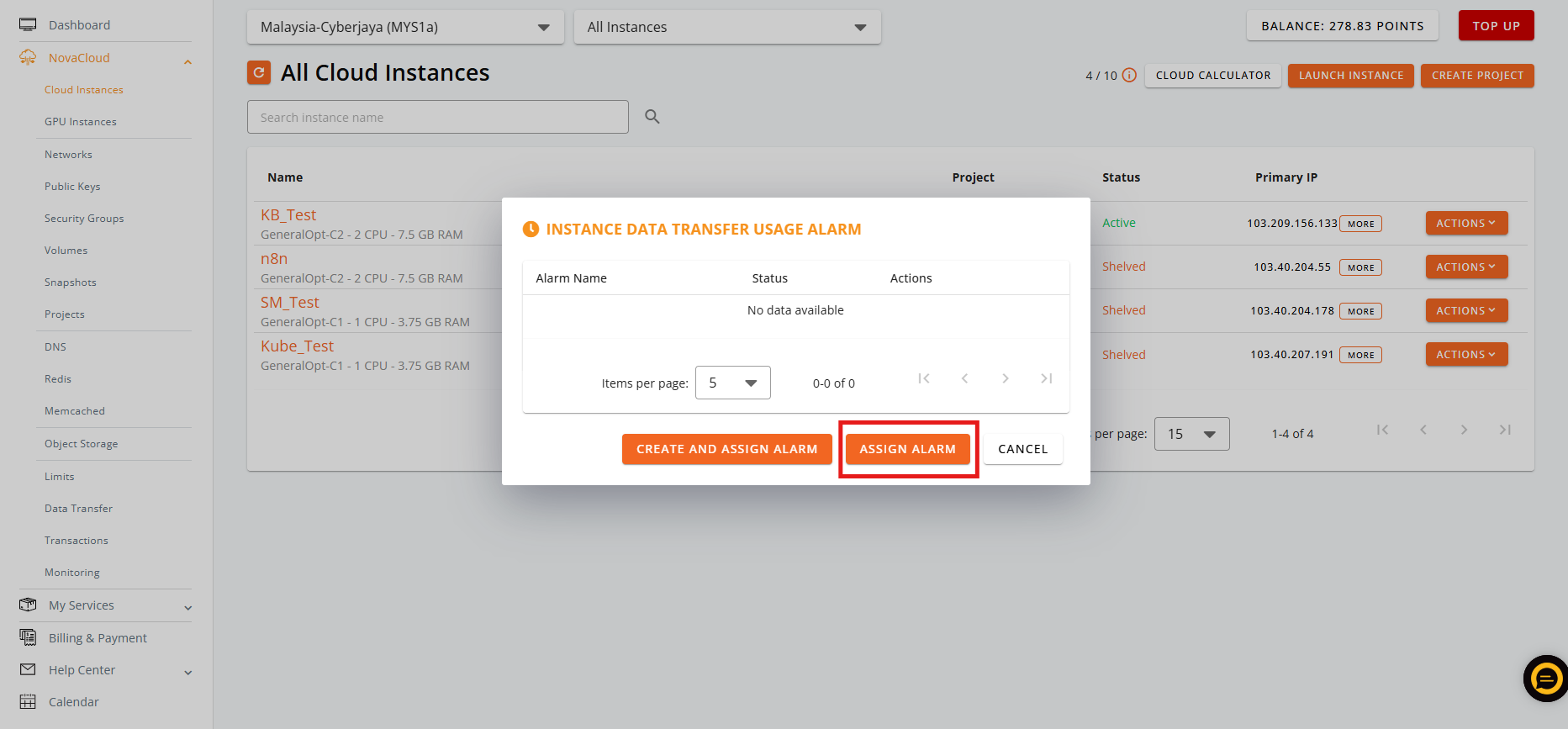Open ACTIONS menu for n8n instance
The width and height of the screenshot is (1568, 729).
click(x=1466, y=267)
